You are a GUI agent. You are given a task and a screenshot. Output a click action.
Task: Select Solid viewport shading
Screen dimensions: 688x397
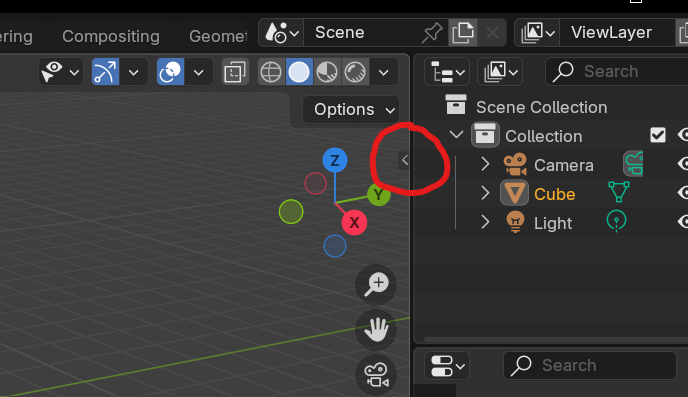(x=299, y=72)
